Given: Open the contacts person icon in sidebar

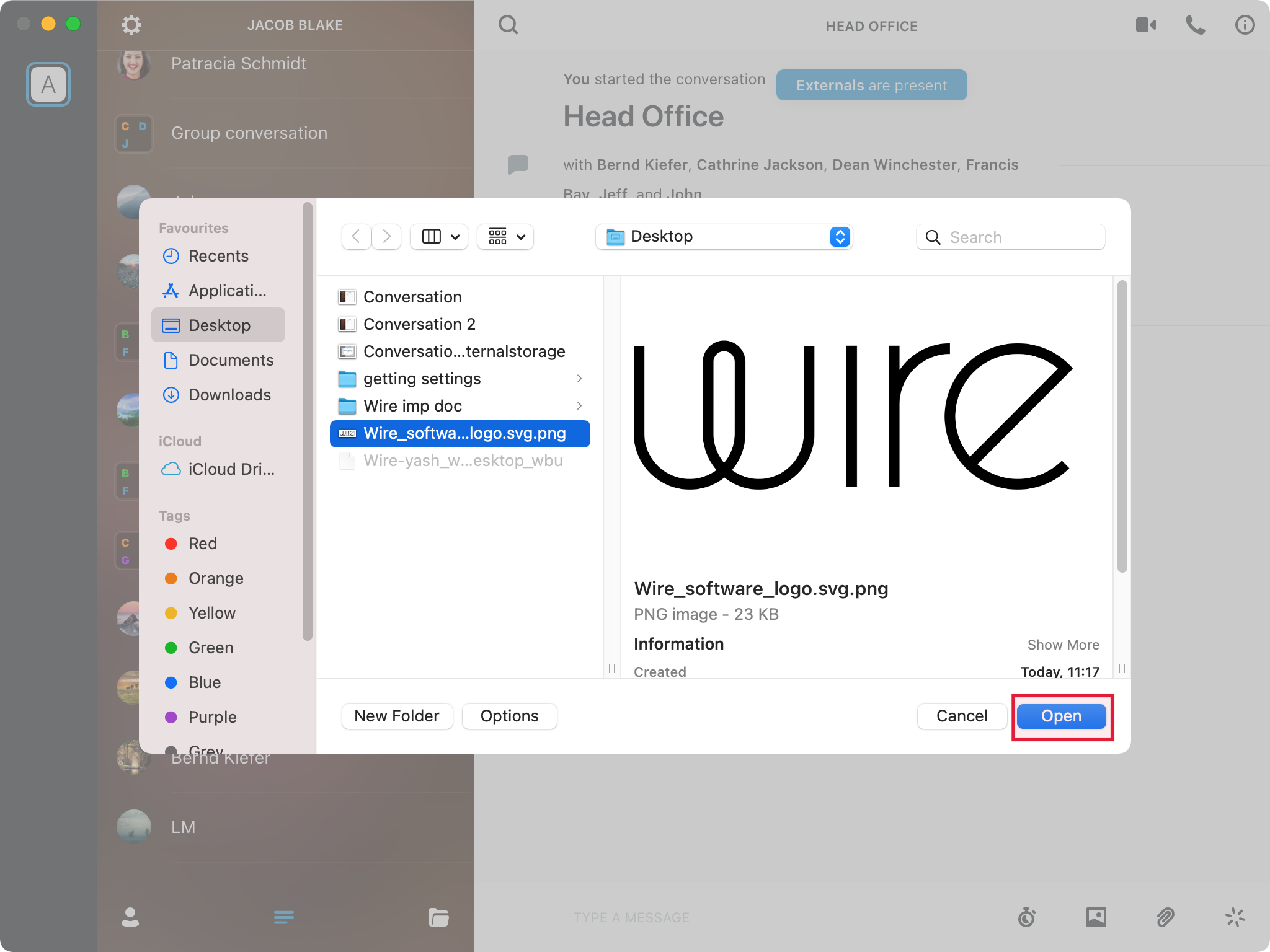Looking at the screenshot, I should click(130, 917).
